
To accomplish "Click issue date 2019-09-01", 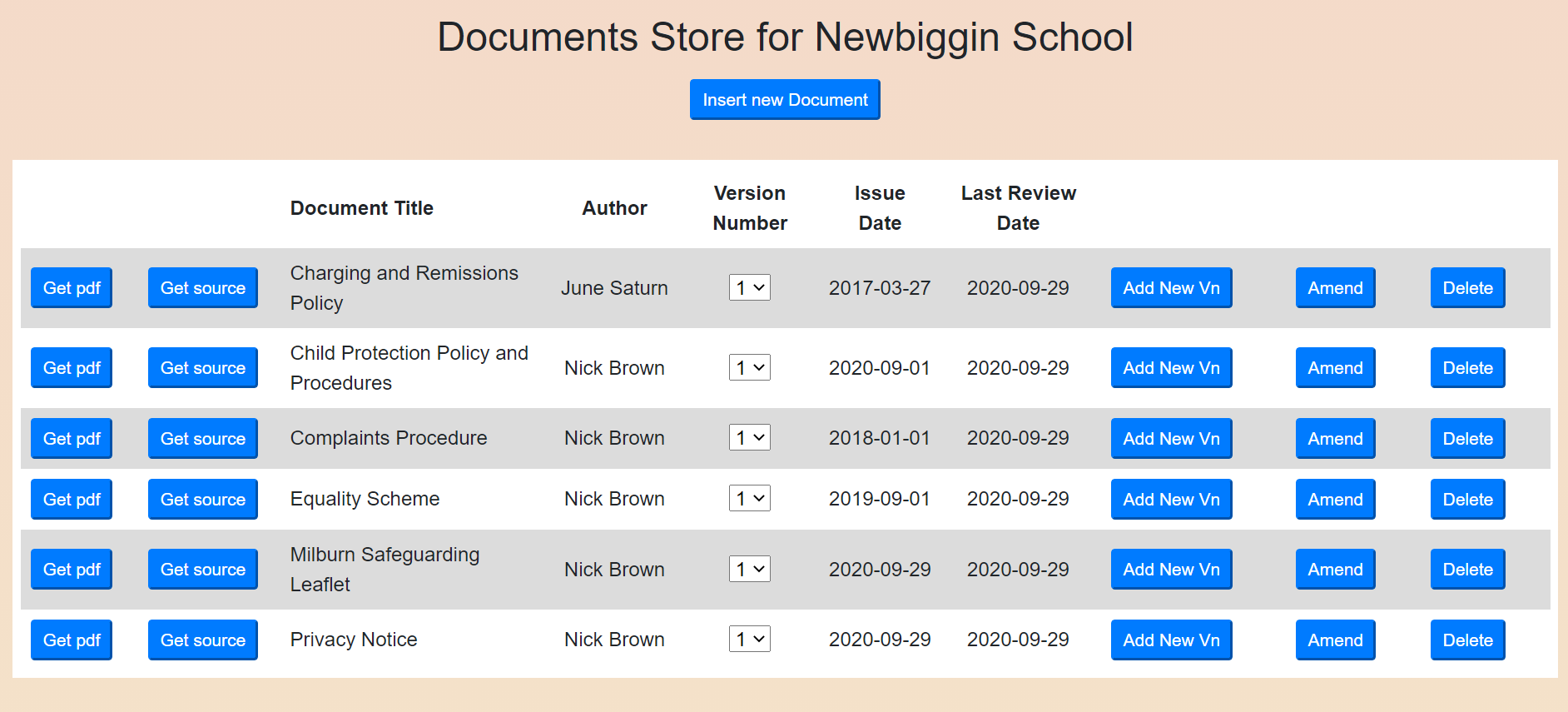I will [x=880, y=499].
